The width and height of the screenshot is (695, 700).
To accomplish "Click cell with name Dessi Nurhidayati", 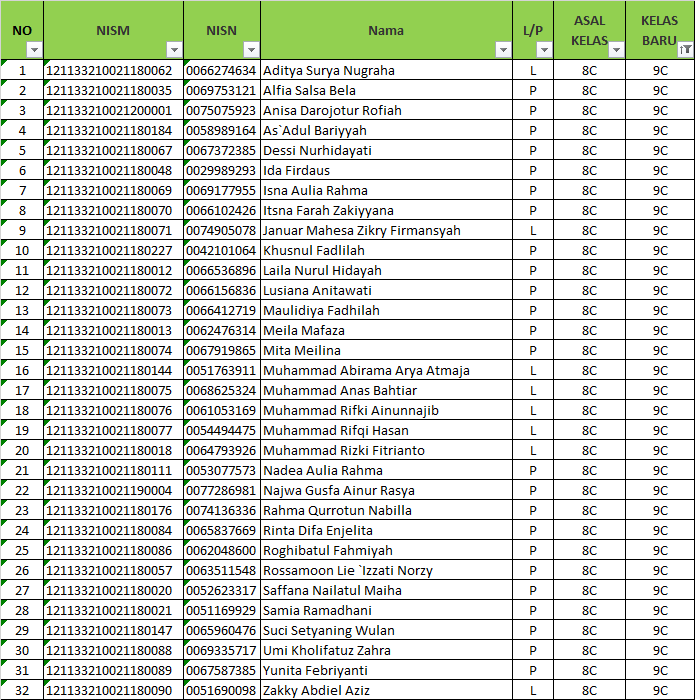I will (x=386, y=150).
